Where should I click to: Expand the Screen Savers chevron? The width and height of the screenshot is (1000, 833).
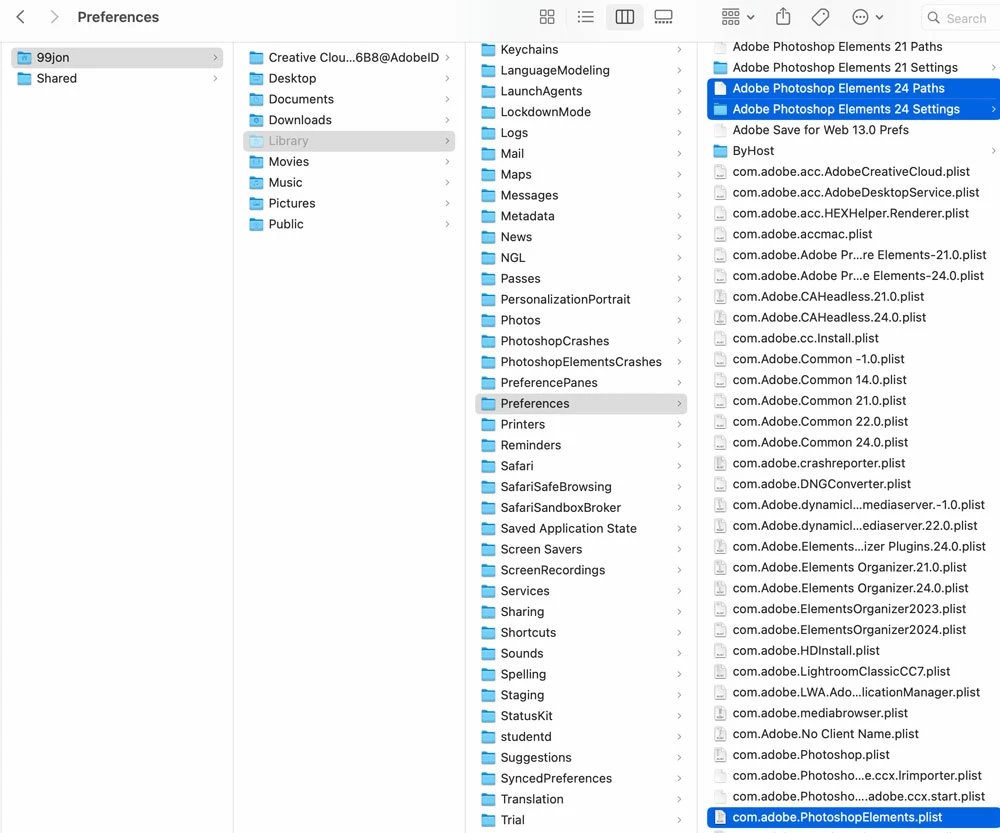tap(679, 549)
